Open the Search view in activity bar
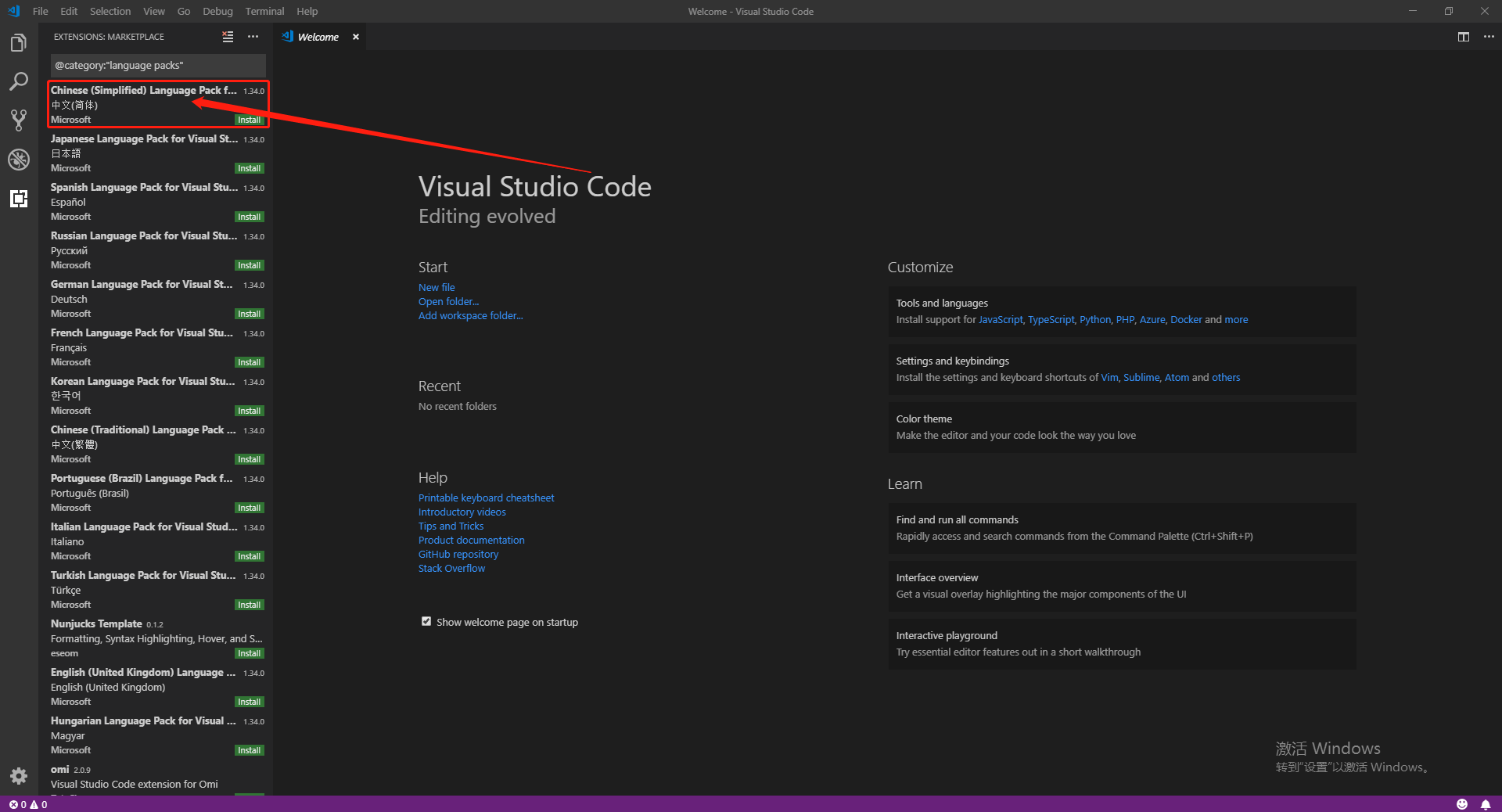 [x=19, y=81]
